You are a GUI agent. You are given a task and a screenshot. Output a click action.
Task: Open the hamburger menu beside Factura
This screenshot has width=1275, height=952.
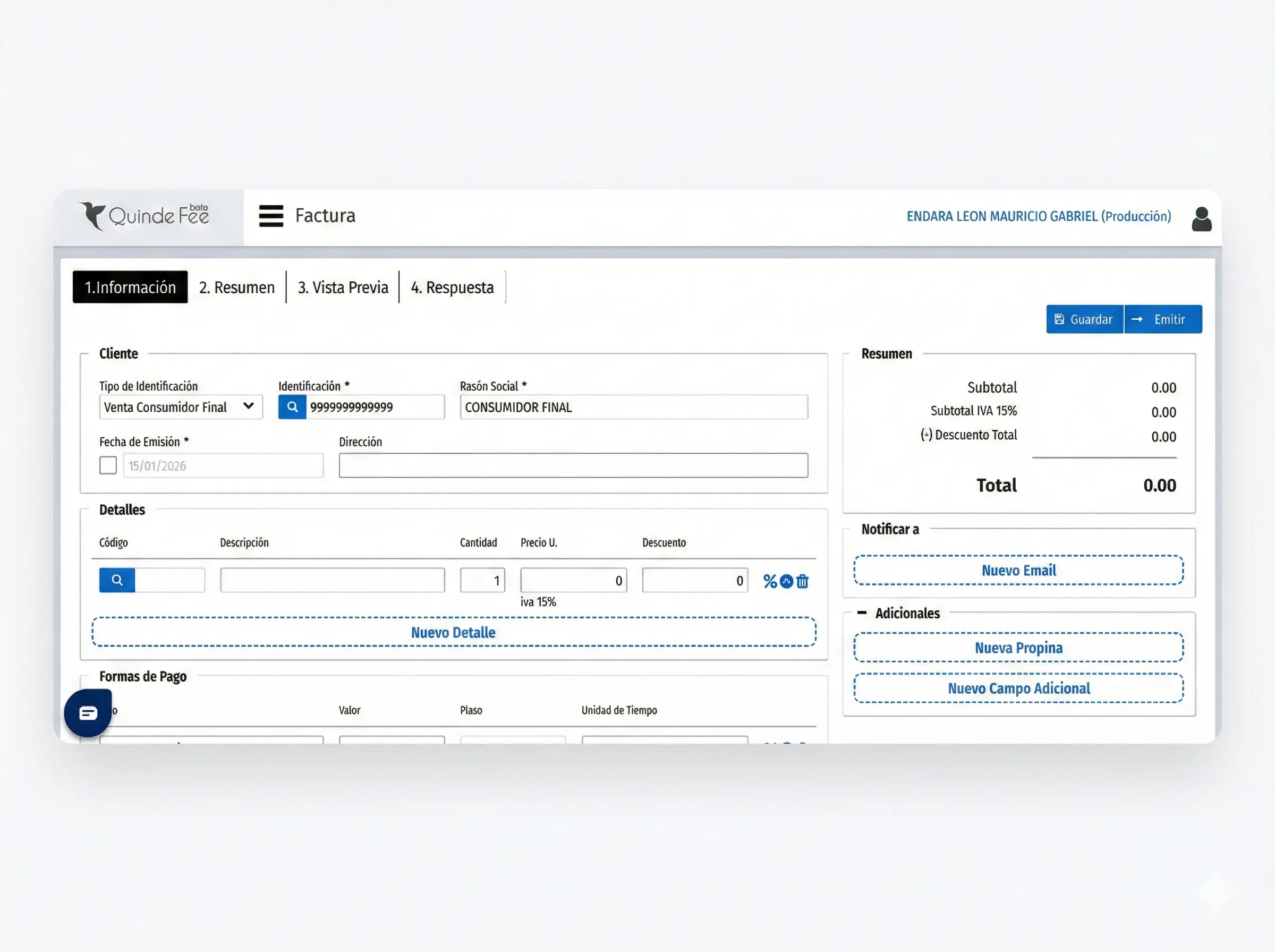(x=271, y=216)
